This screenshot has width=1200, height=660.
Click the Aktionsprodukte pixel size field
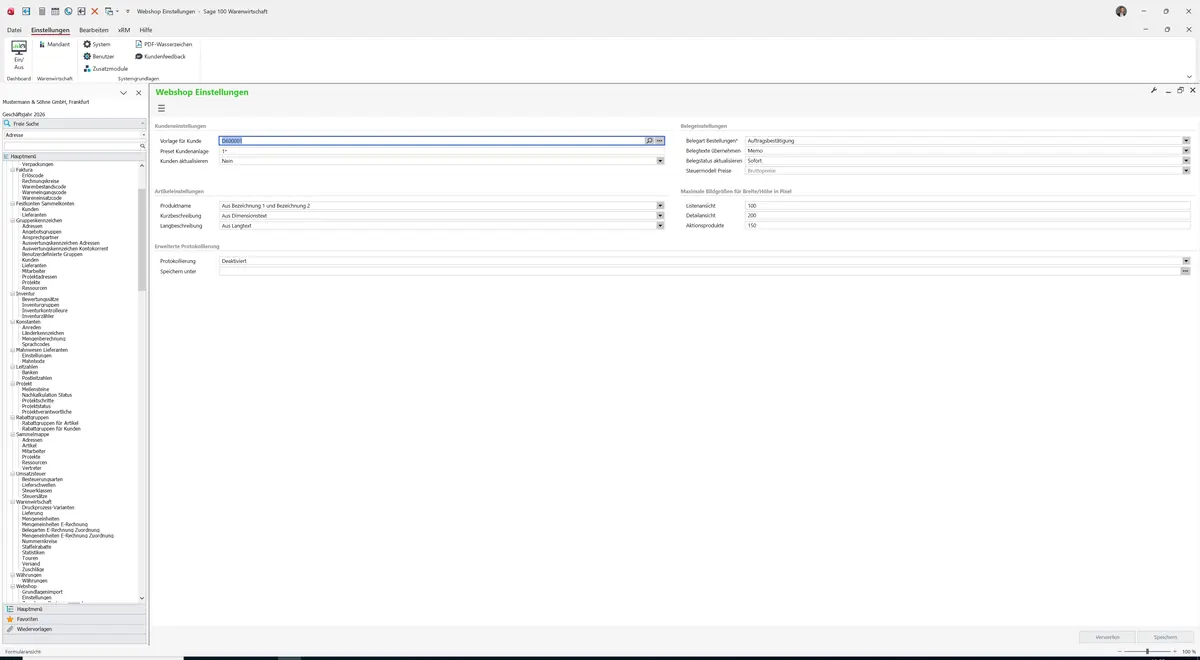coord(968,225)
